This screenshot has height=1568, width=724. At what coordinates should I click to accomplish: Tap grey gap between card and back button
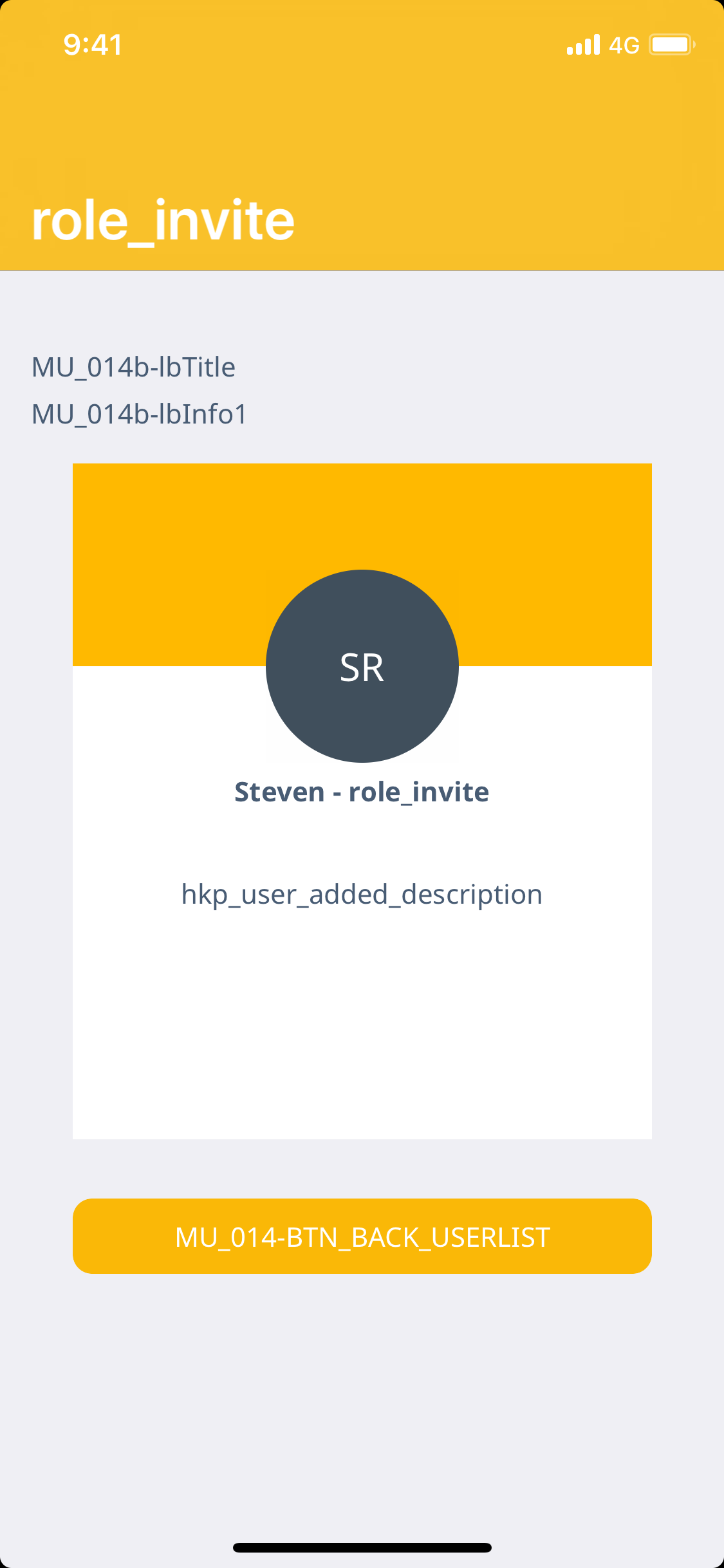pos(362,1169)
